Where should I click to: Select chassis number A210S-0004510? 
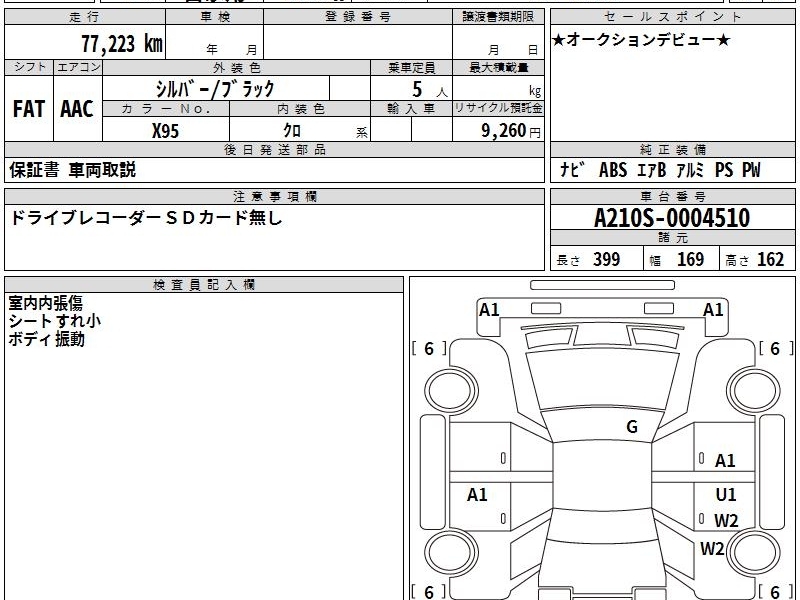click(x=672, y=218)
